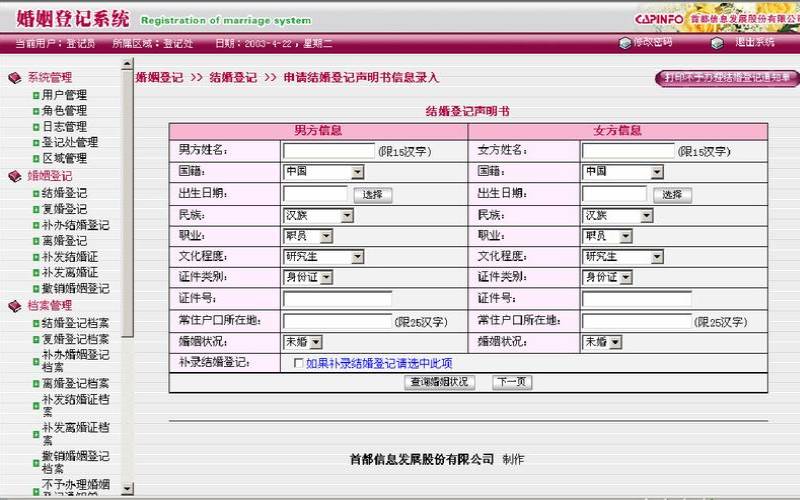The image size is (800, 500).
Task: Click the 修改密码 link
Action: point(653,42)
